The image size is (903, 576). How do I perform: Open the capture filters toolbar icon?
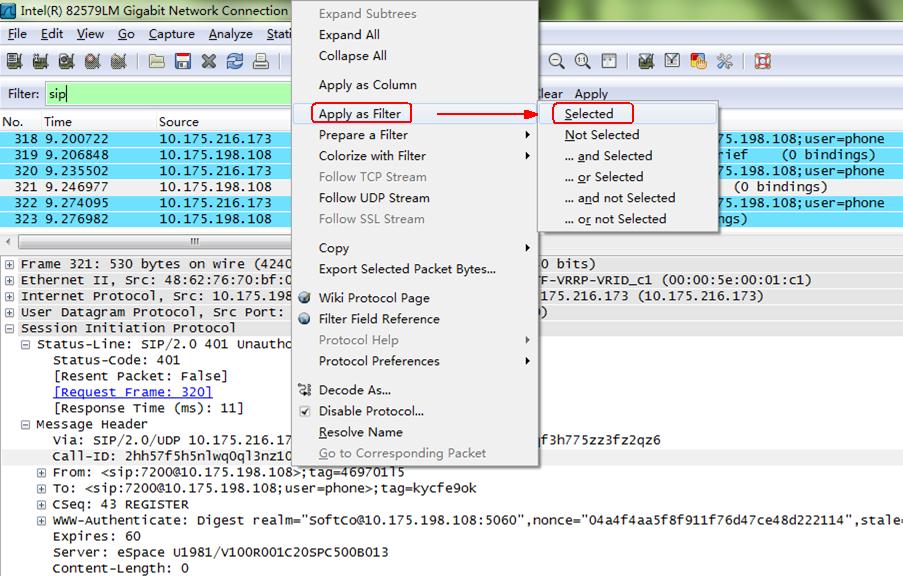(646, 61)
